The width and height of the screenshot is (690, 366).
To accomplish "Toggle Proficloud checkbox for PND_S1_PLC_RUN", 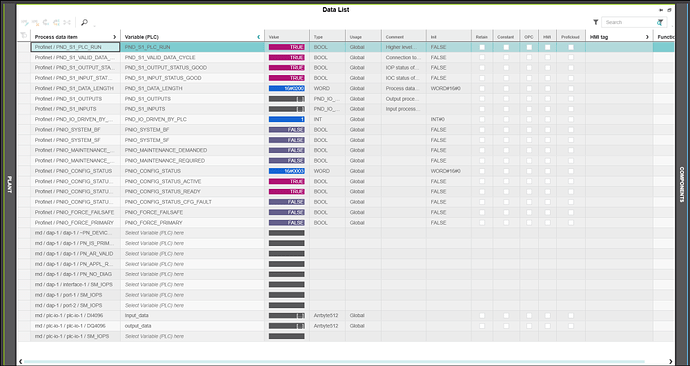I will click(571, 47).
